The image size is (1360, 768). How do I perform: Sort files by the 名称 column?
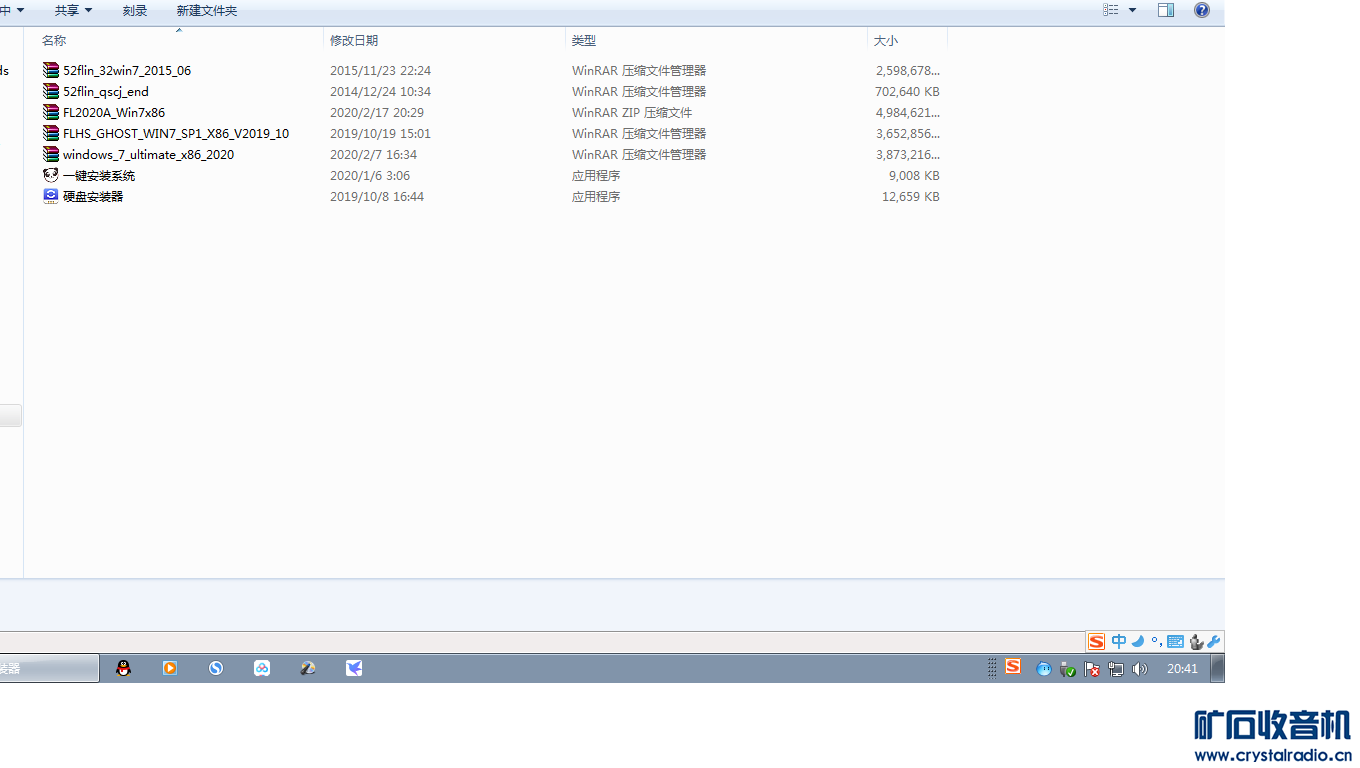point(54,40)
